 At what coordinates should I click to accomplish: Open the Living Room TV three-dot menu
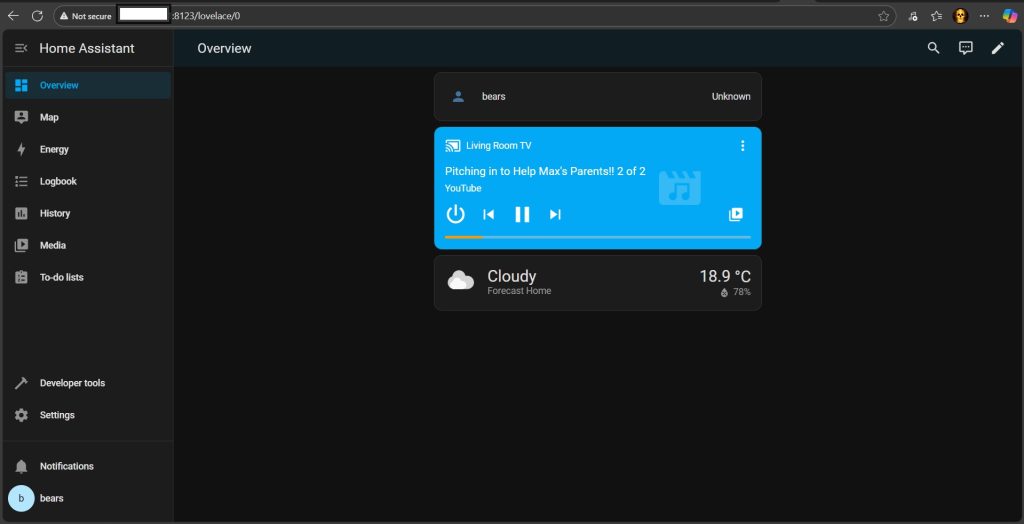tap(742, 146)
